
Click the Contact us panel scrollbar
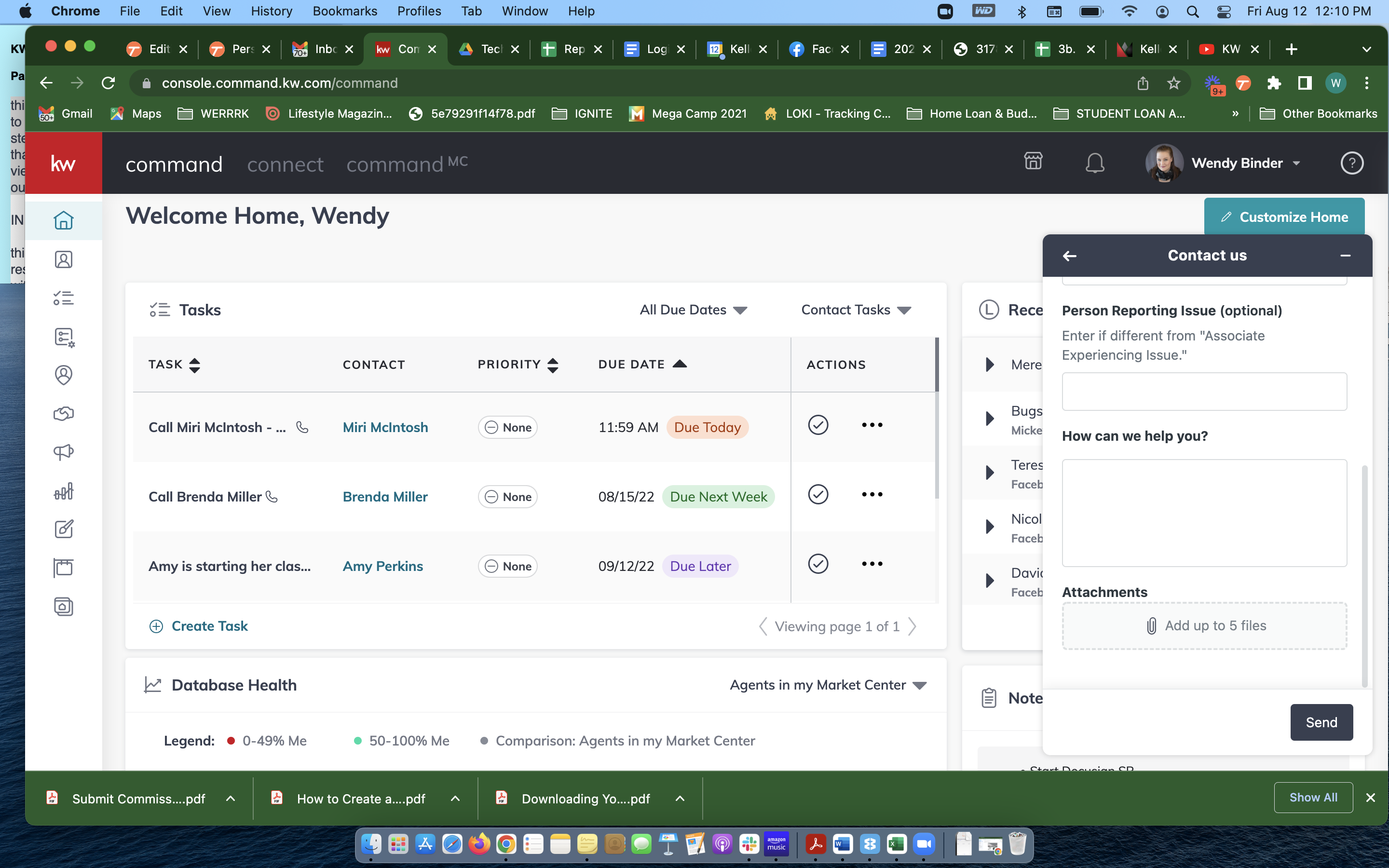click(1364, 576)
